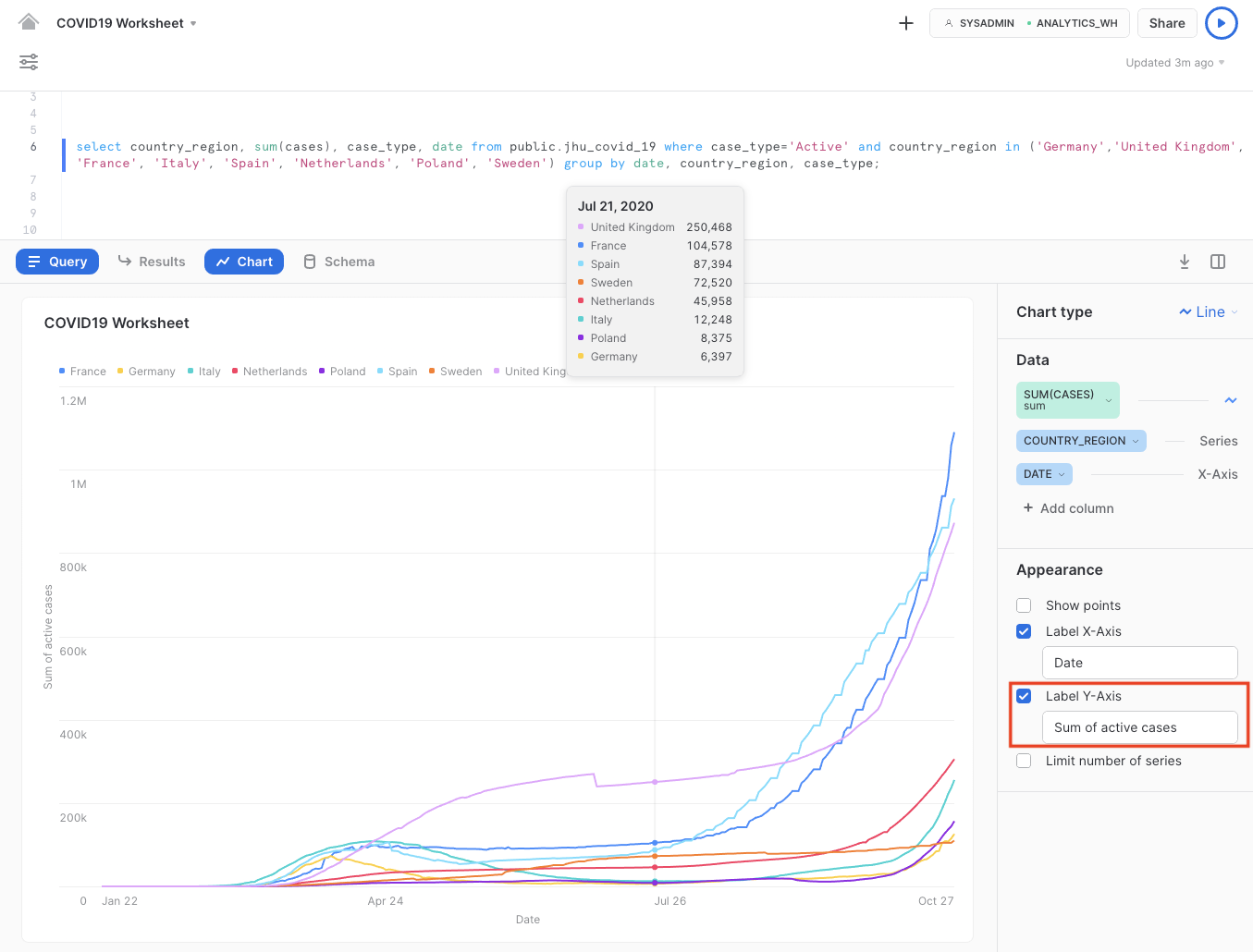Click the Add column plus icon
The image size is (1253, 952).
[x=1028, y=508]
